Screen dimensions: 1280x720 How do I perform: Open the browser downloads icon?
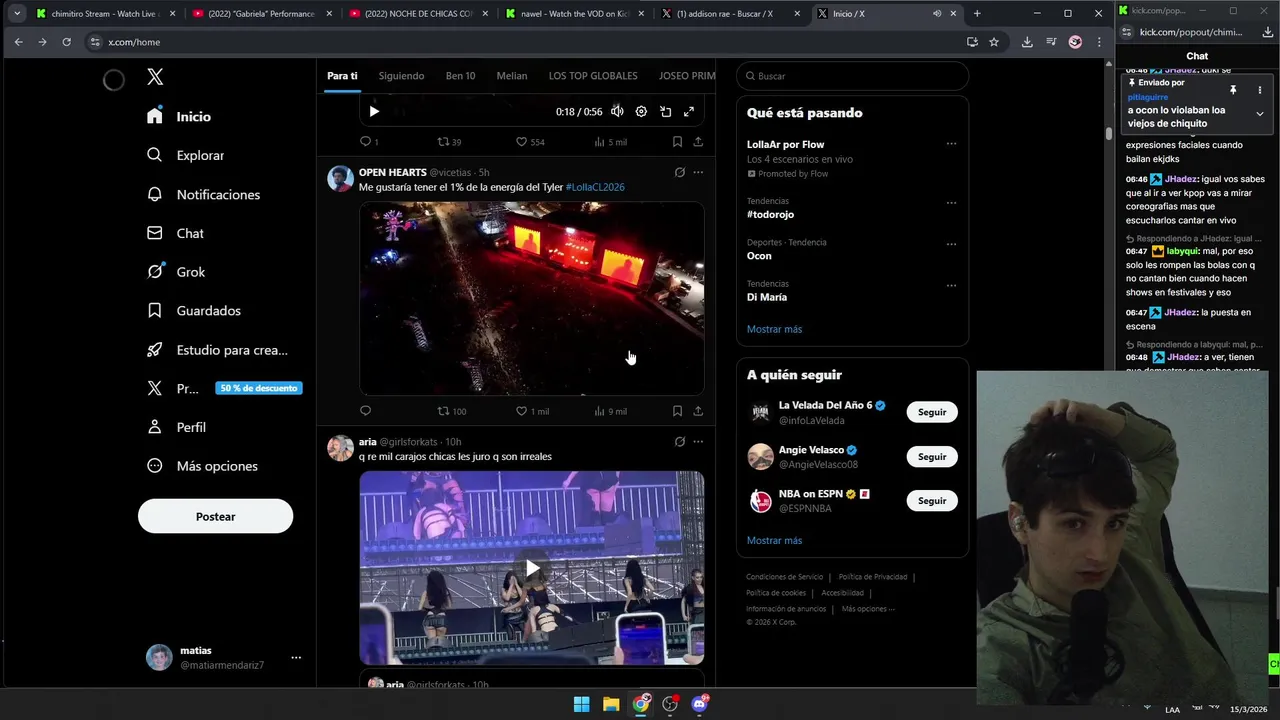click(x=1027, y=42)
